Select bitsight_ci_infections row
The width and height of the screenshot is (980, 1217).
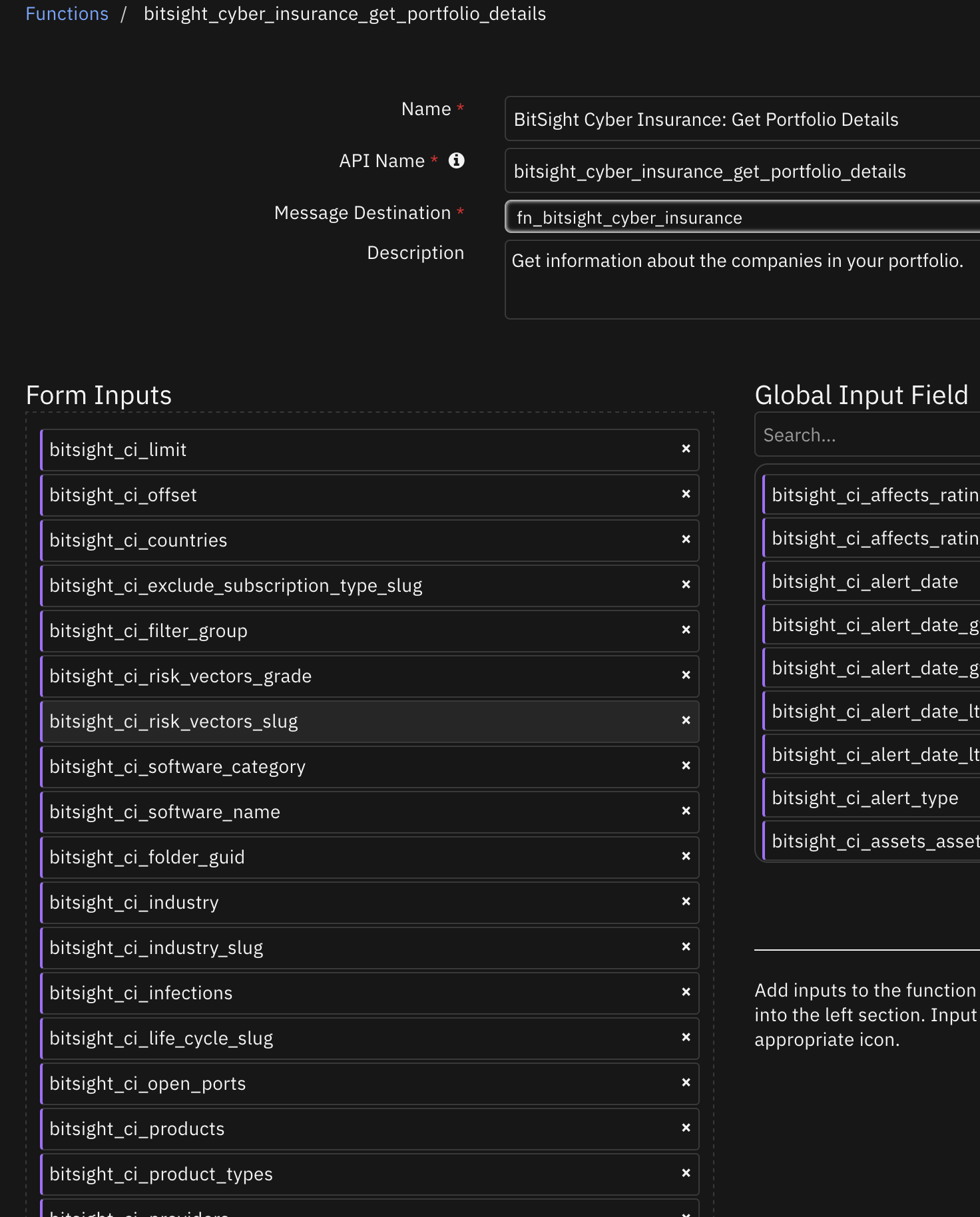[x=369, y=993]
